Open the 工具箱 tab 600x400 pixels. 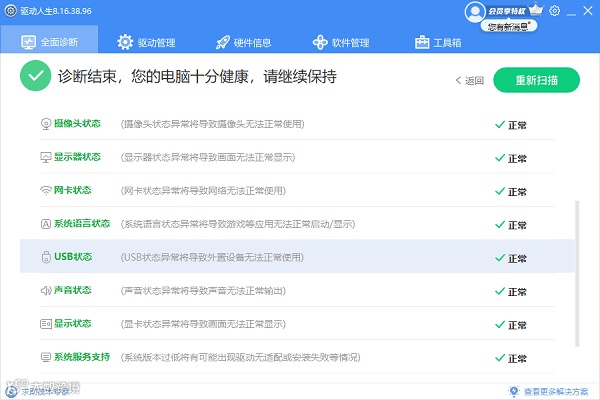click(x=438, y=42)
